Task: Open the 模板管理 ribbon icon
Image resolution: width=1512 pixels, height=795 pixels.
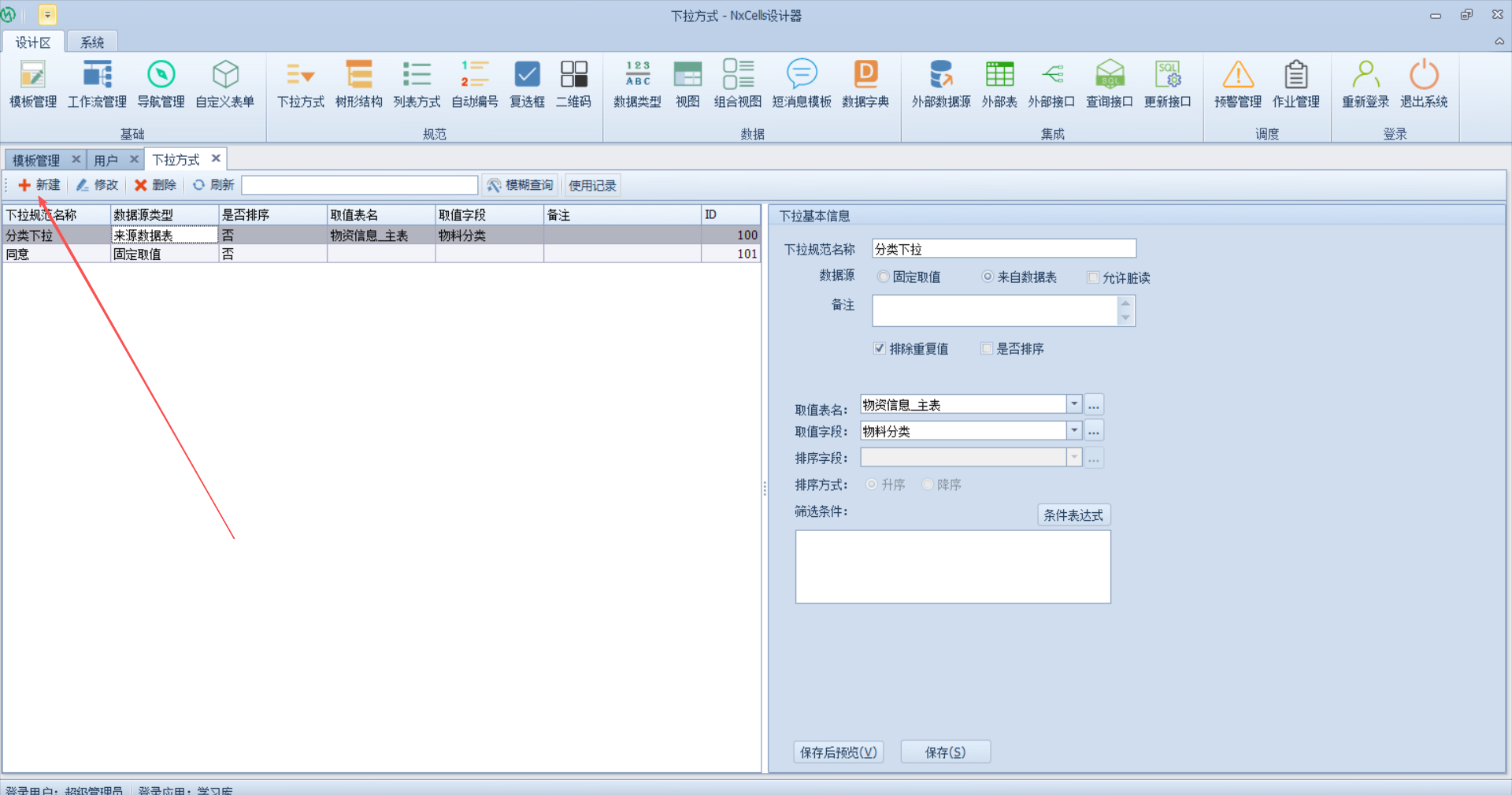Action: coord(33,76)
